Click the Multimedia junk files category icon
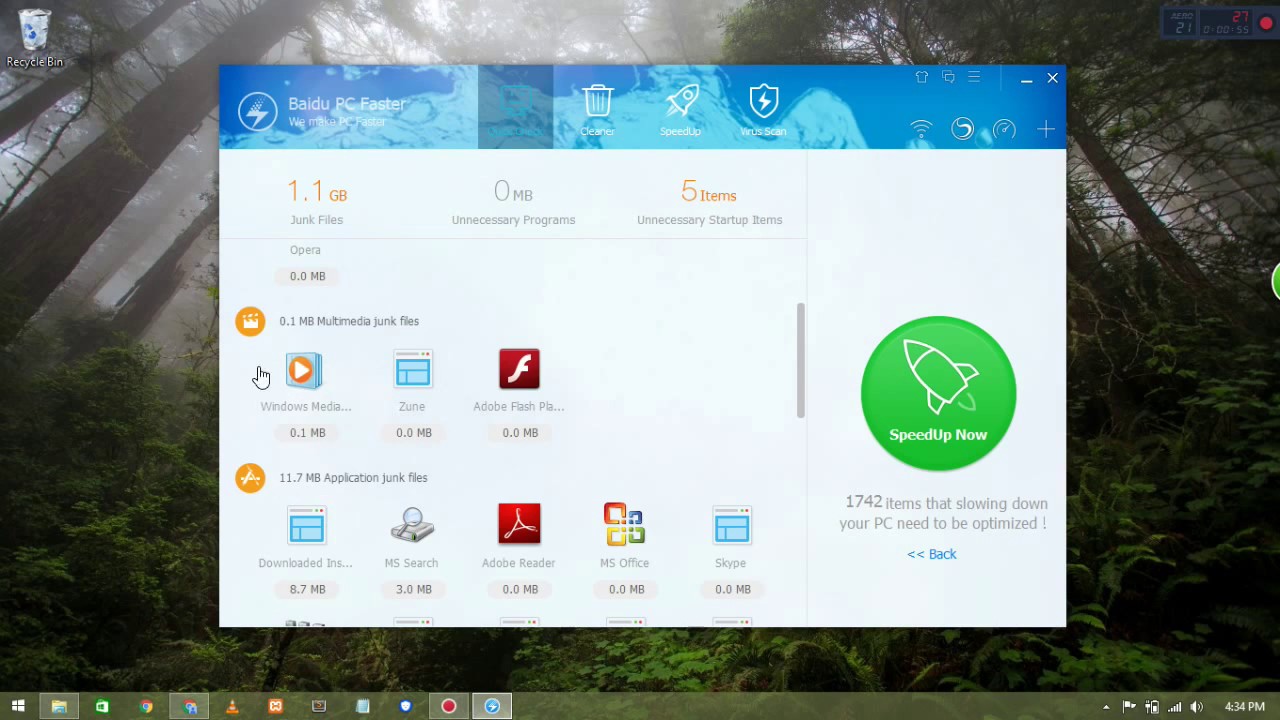The width and height of the screenshot is (1280, 720). click(x=250, y=321)
